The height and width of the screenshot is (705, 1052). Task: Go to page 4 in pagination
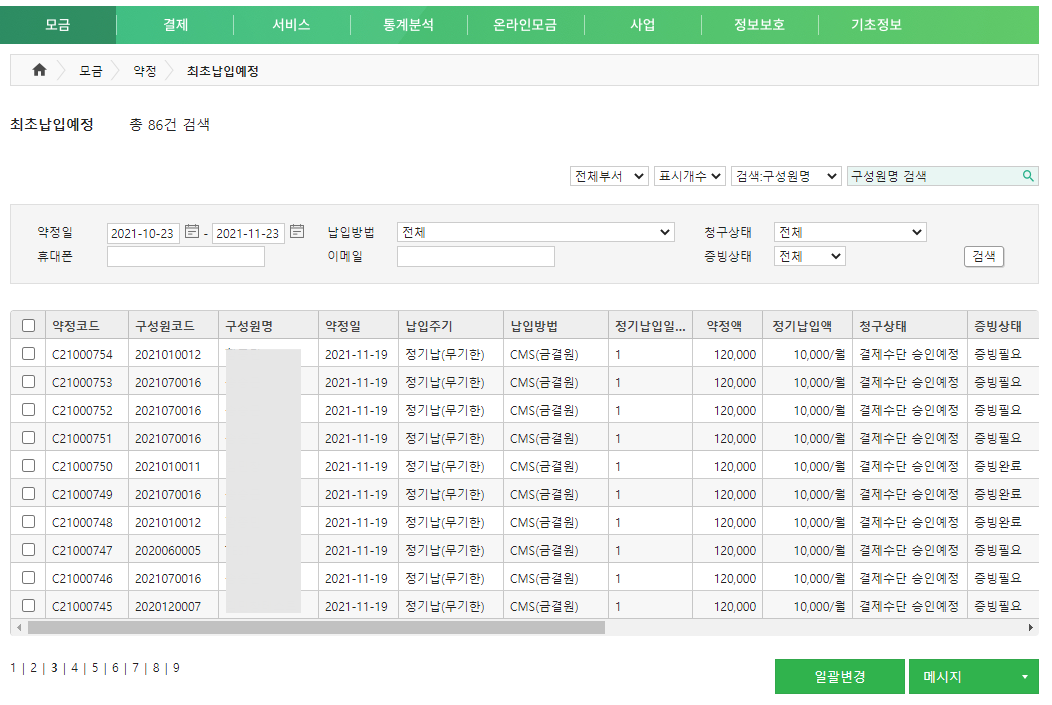pyautogui.click(x=74, y=668)
